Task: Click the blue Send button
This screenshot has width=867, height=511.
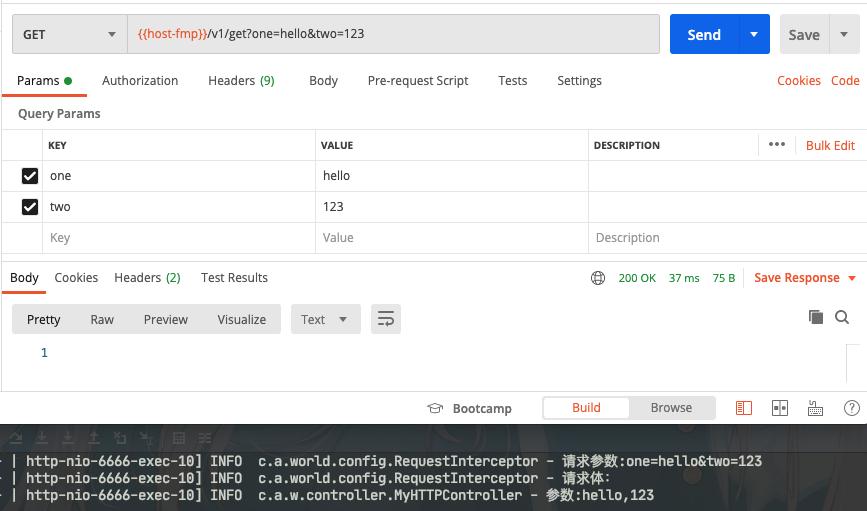Action: pyautogui.click(x=704, y=34)
